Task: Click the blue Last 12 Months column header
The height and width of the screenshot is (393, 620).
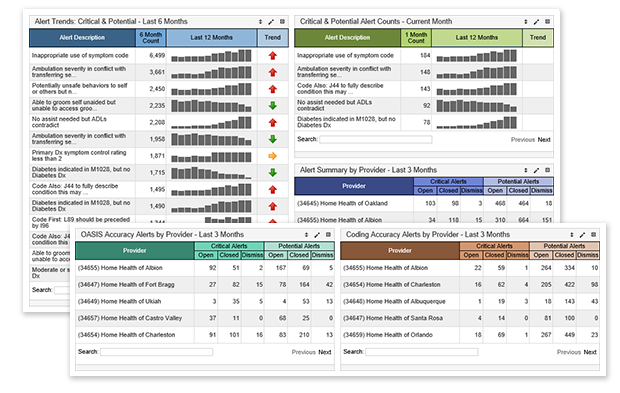Action: coord(212,38)
